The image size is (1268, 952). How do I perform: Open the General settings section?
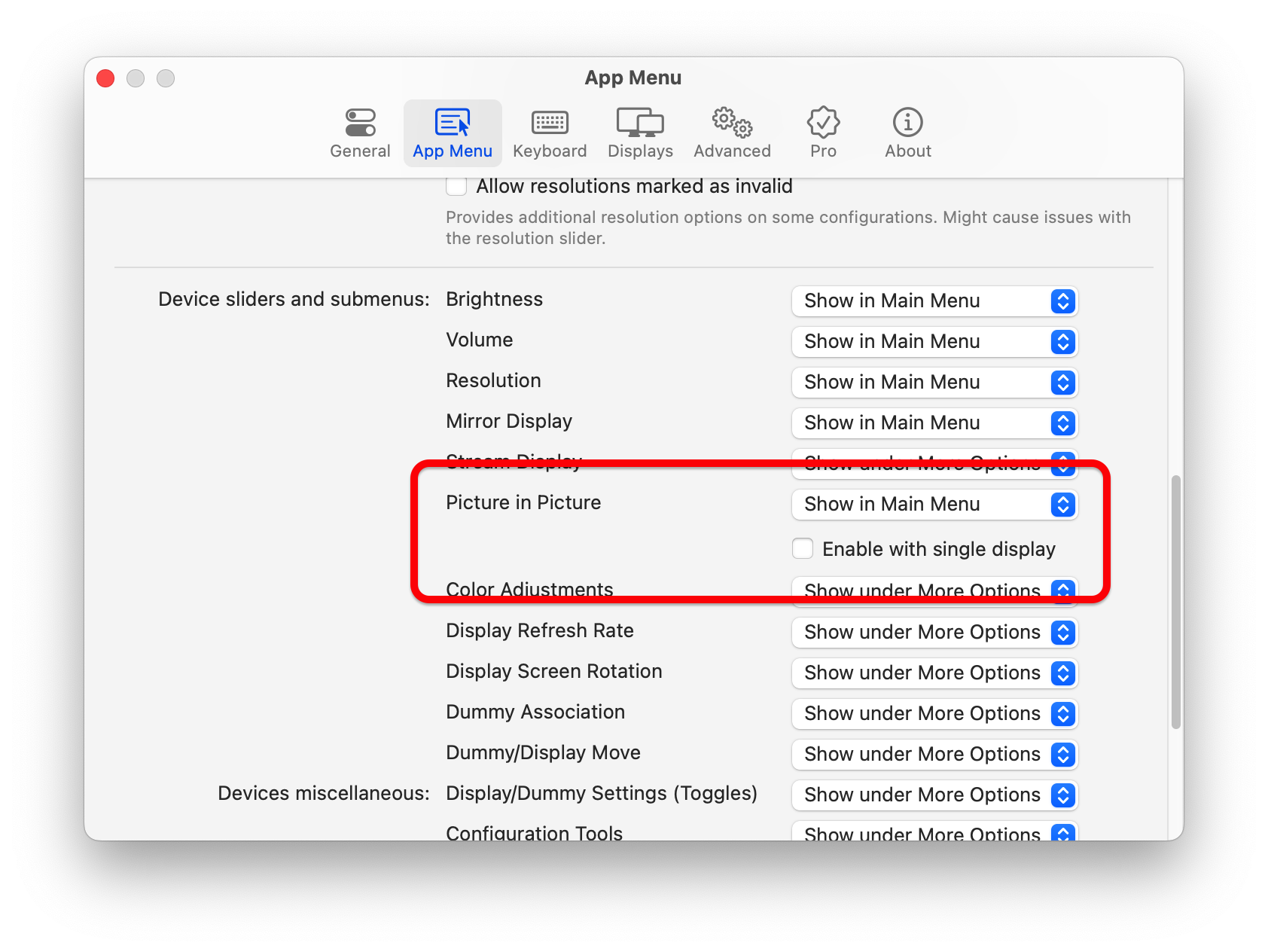coord(360,133)
